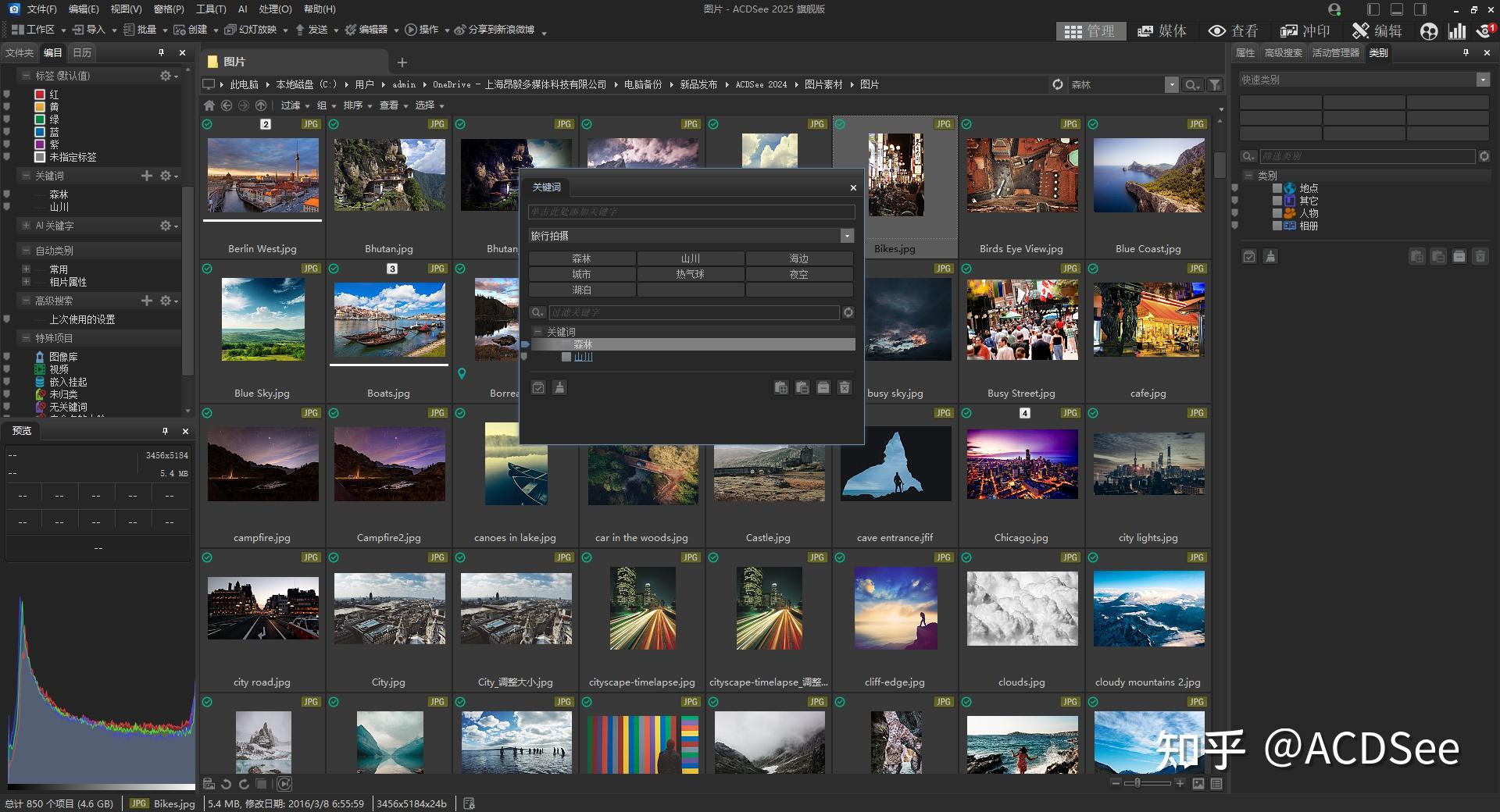
Task: Click the 热气球 quick keyword button
Action: click(690, 274)
